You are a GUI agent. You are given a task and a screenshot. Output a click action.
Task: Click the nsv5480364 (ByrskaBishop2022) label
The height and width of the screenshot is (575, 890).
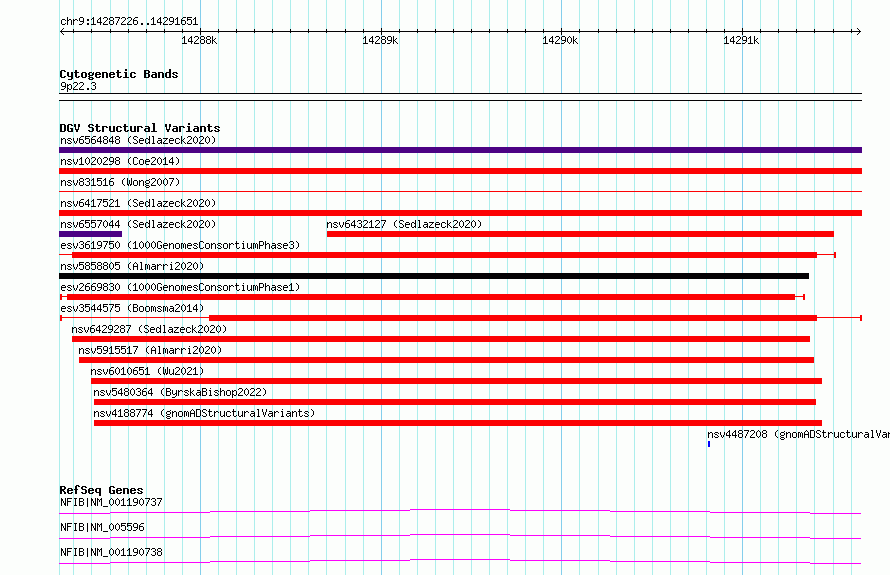[x=180, y=392]
